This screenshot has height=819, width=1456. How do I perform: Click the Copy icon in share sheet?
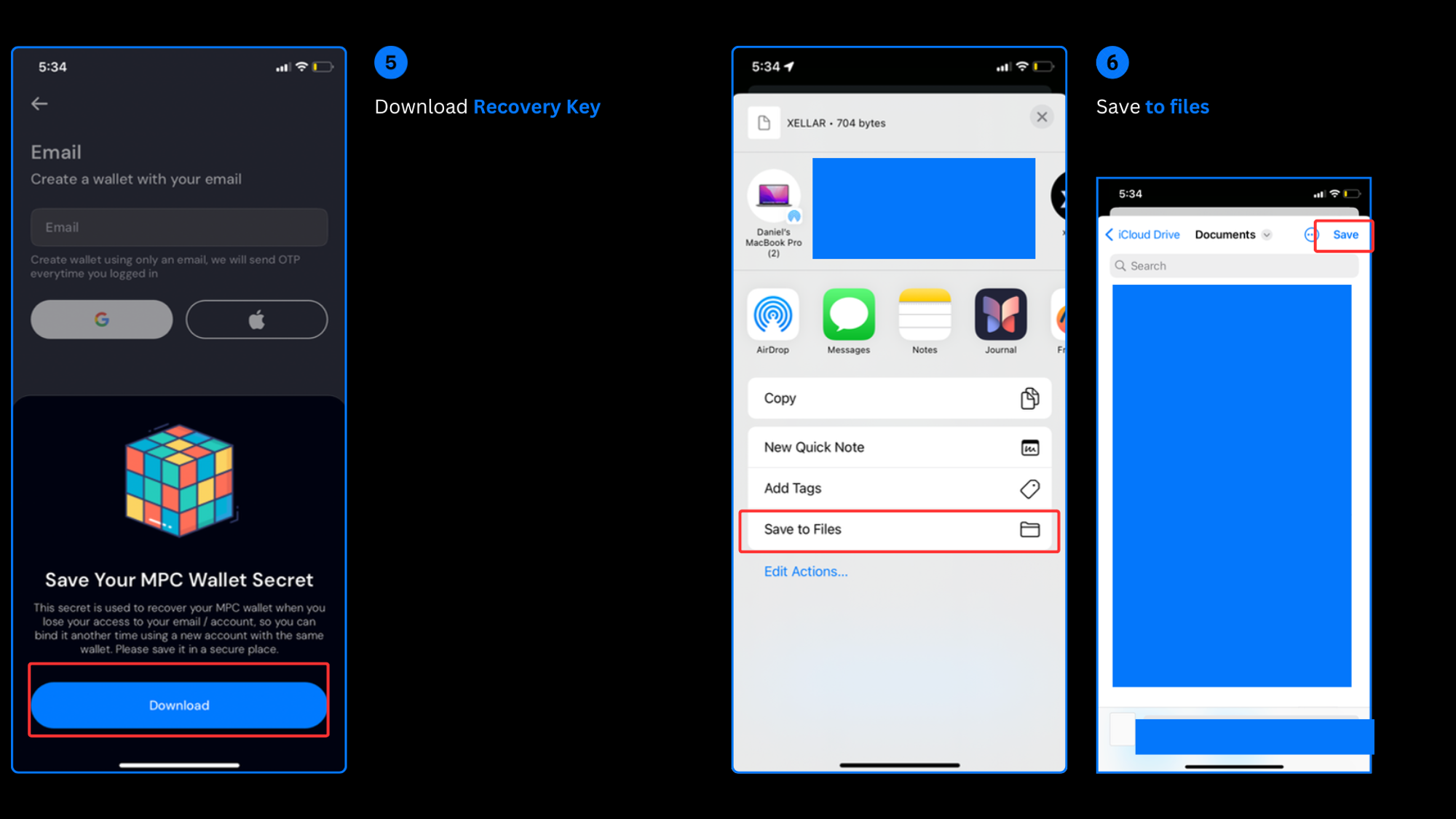point(1029,398)
